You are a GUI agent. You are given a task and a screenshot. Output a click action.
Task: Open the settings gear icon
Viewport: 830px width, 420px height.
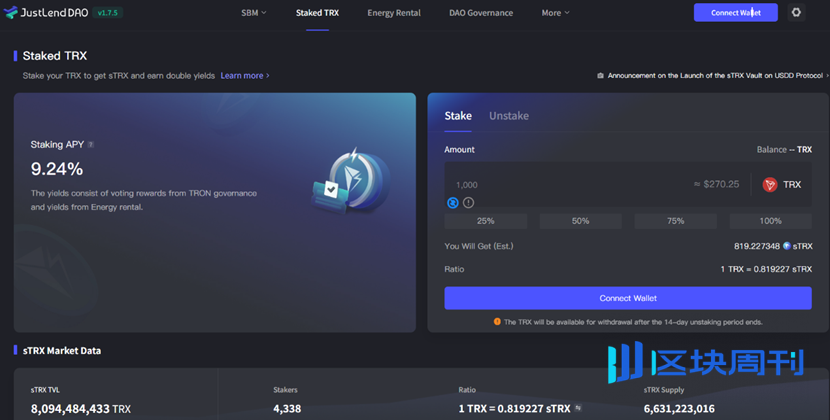796,12
